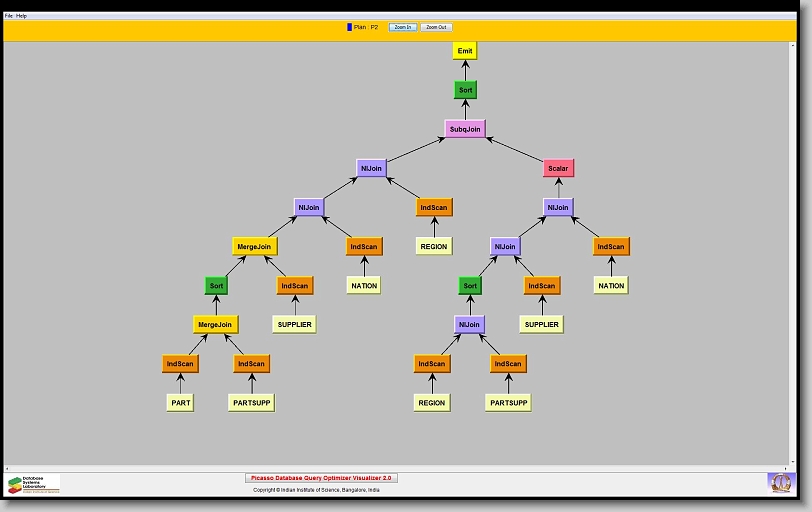Click the Zoom Out button
The image size is (812, 512).
coord(436,27)
